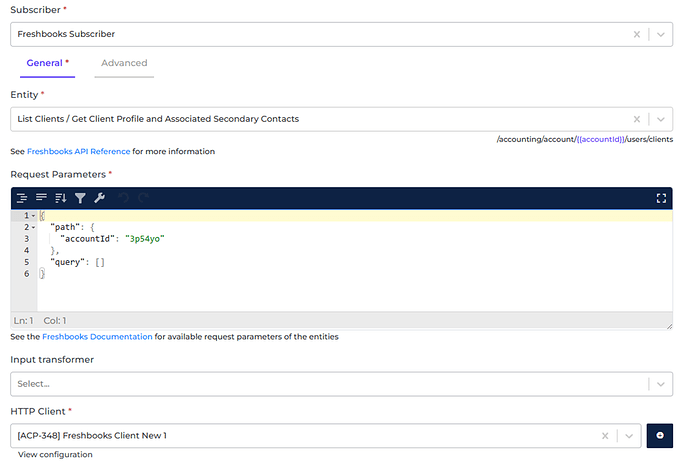The image size is (690, 464).
Task: Toggle fullscreen mode of JSON editor
Action: [661, 198]
